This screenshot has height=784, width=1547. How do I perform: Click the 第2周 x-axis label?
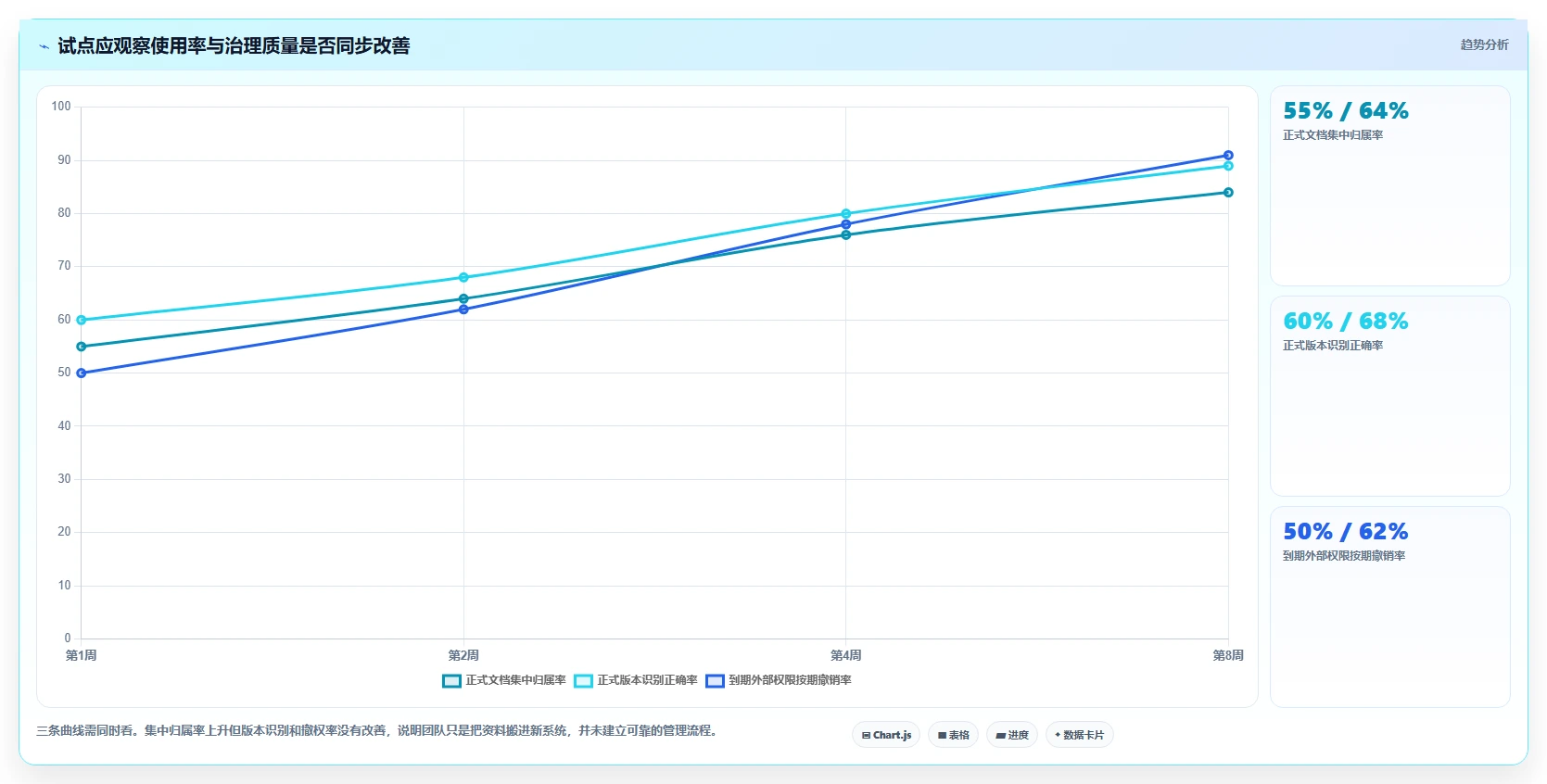(x=463, y=655)
